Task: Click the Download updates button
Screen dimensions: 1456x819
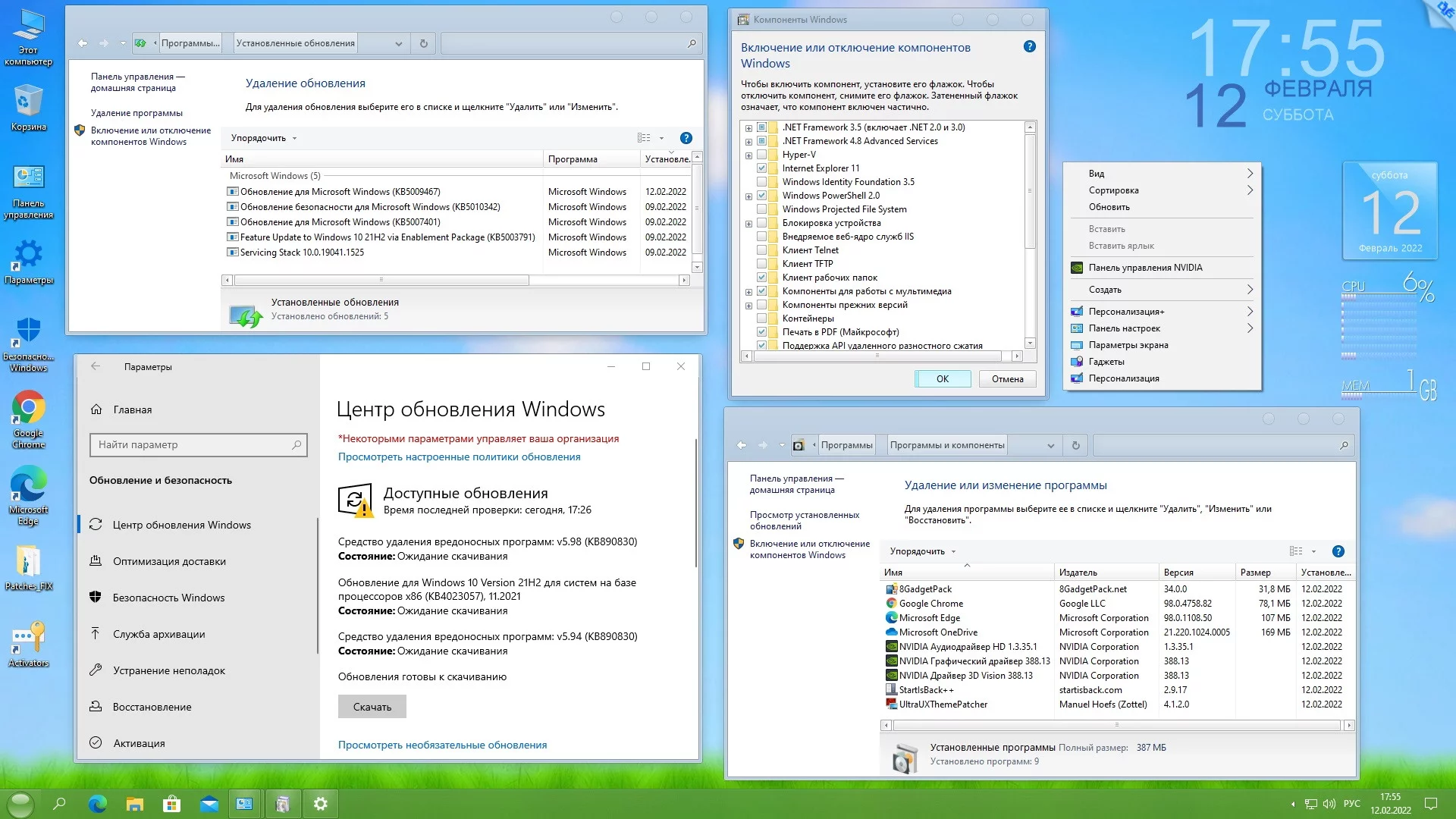Action: coord(372,707)
